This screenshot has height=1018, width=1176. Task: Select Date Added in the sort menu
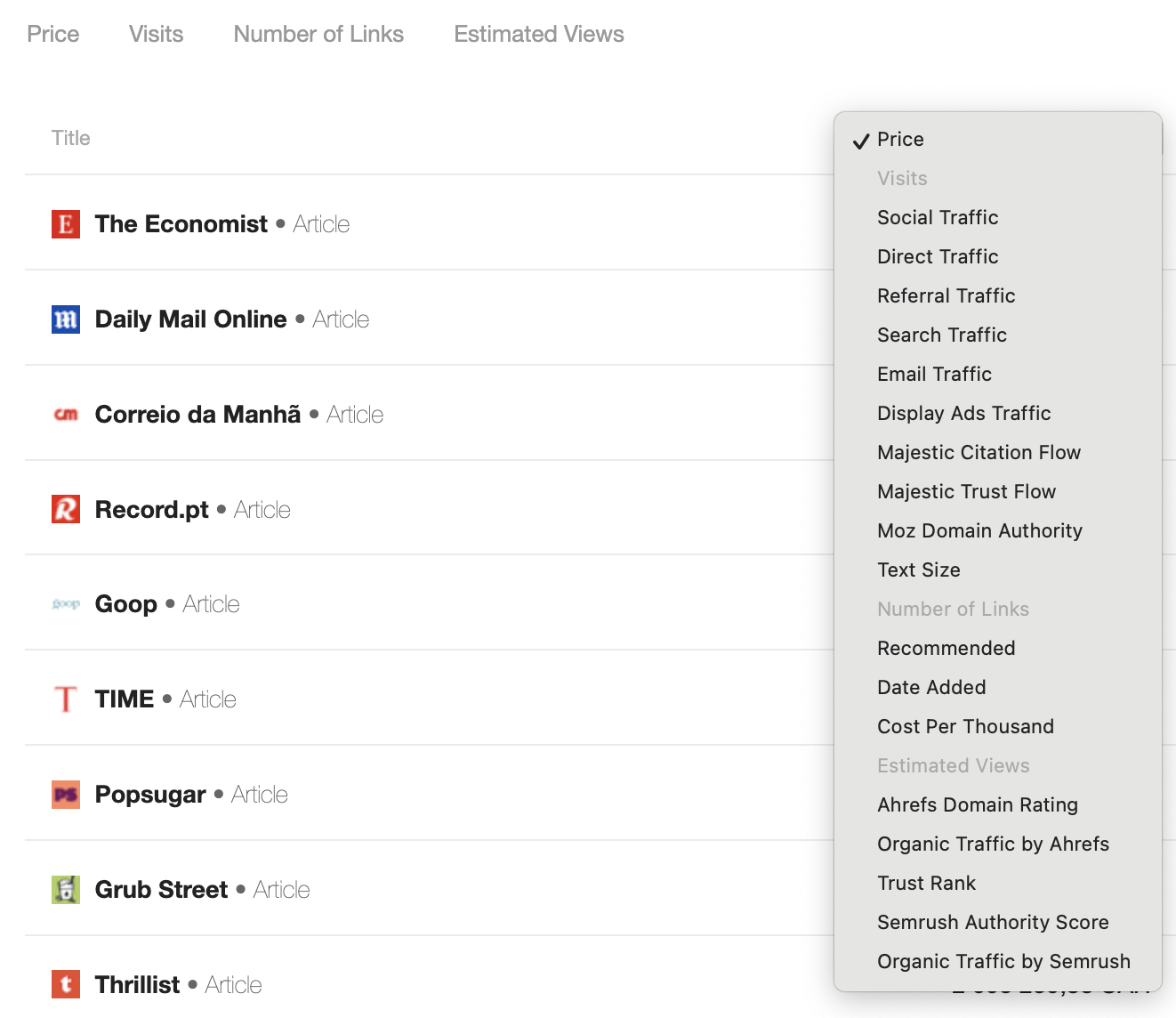pos(998,687)
